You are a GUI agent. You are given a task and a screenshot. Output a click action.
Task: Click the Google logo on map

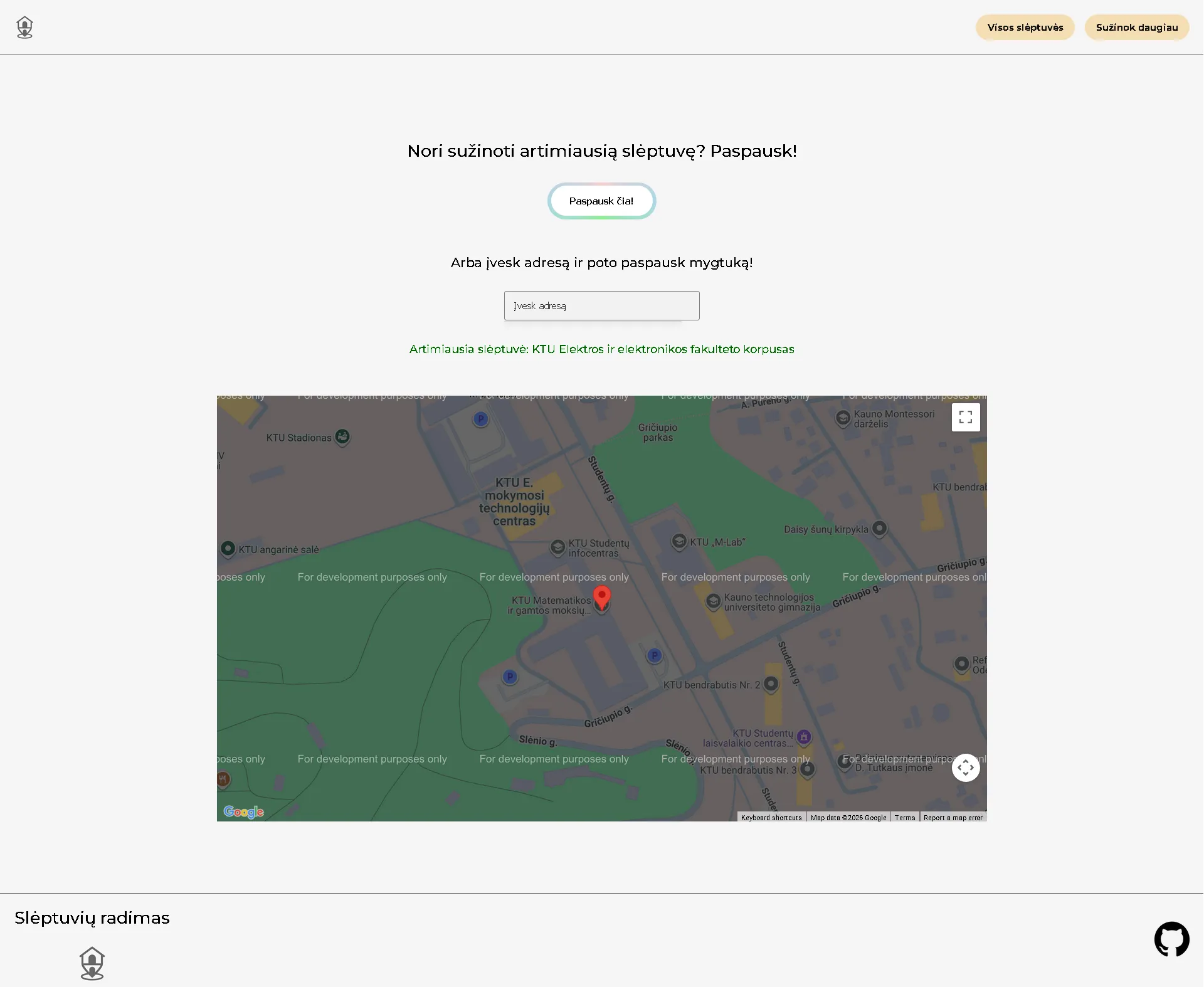[243, 812]
